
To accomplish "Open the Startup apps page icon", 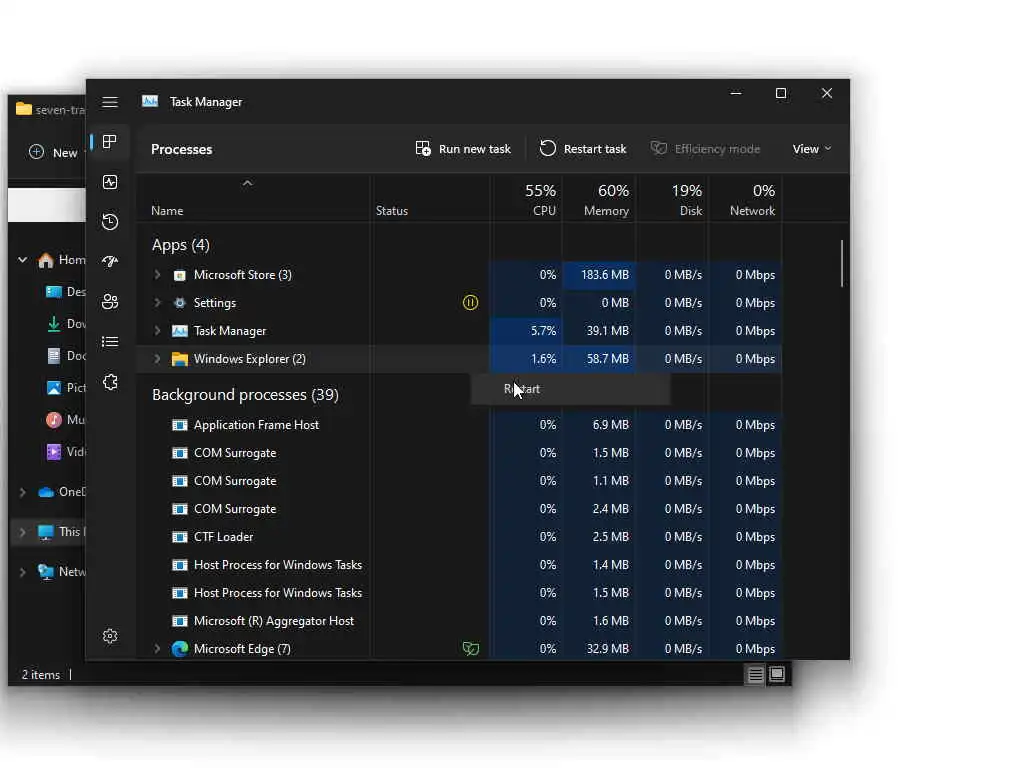I will (110, 261).
